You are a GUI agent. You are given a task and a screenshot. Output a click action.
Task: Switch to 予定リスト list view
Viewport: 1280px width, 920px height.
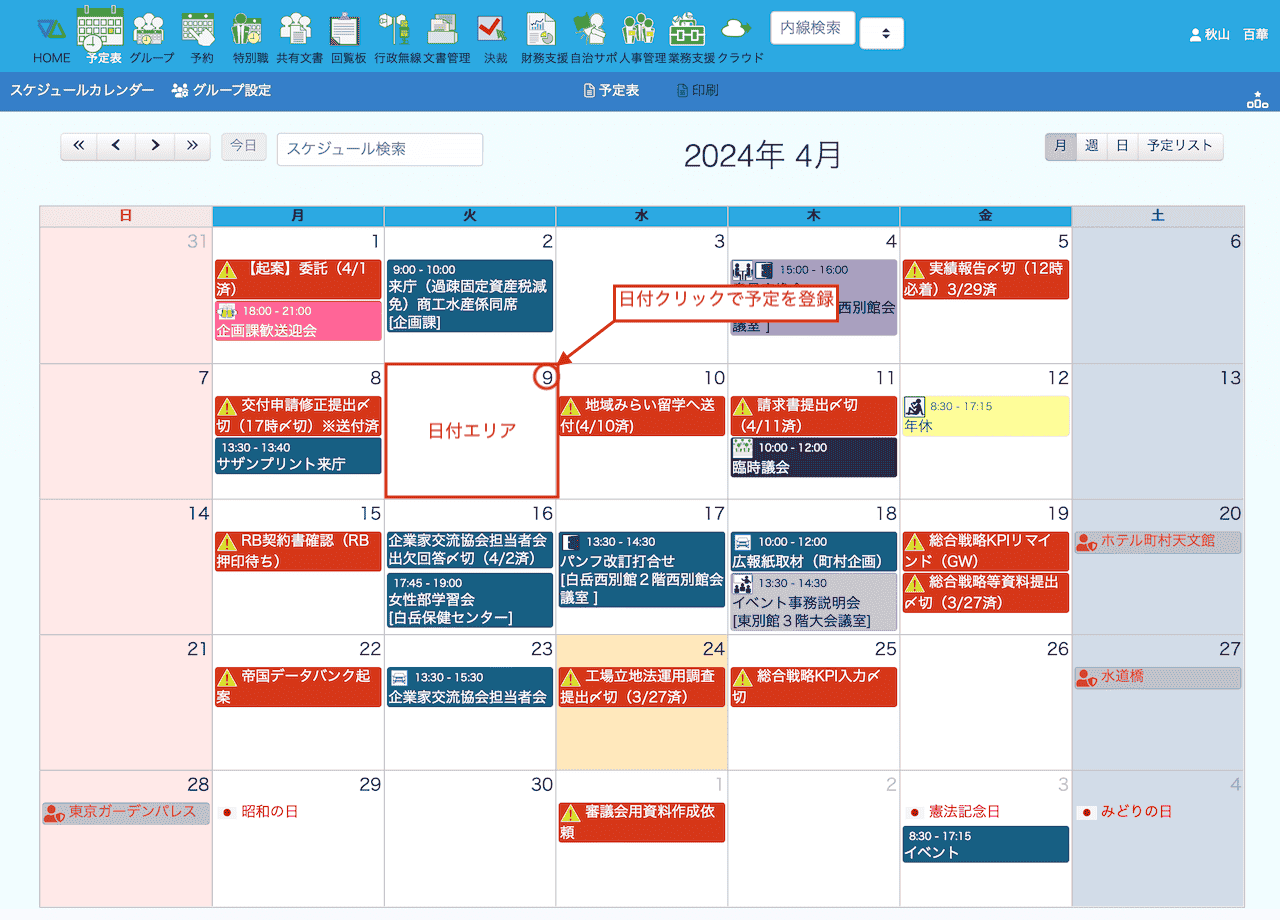tap(1180, 146)
